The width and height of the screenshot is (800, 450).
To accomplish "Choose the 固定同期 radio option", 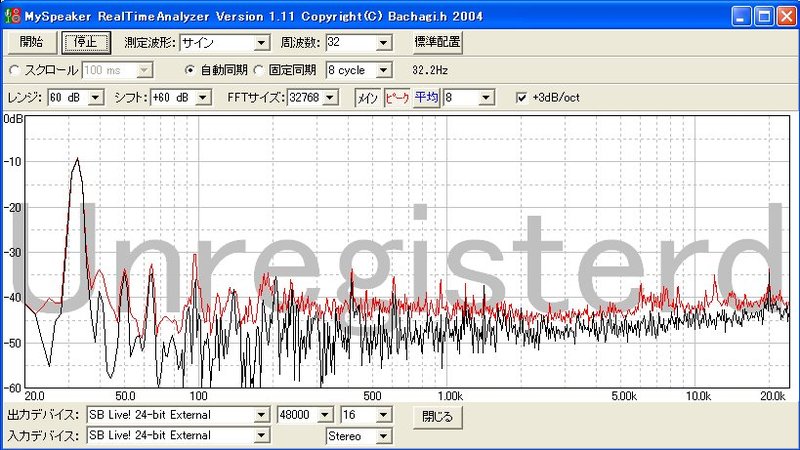I will click(259, 70).
